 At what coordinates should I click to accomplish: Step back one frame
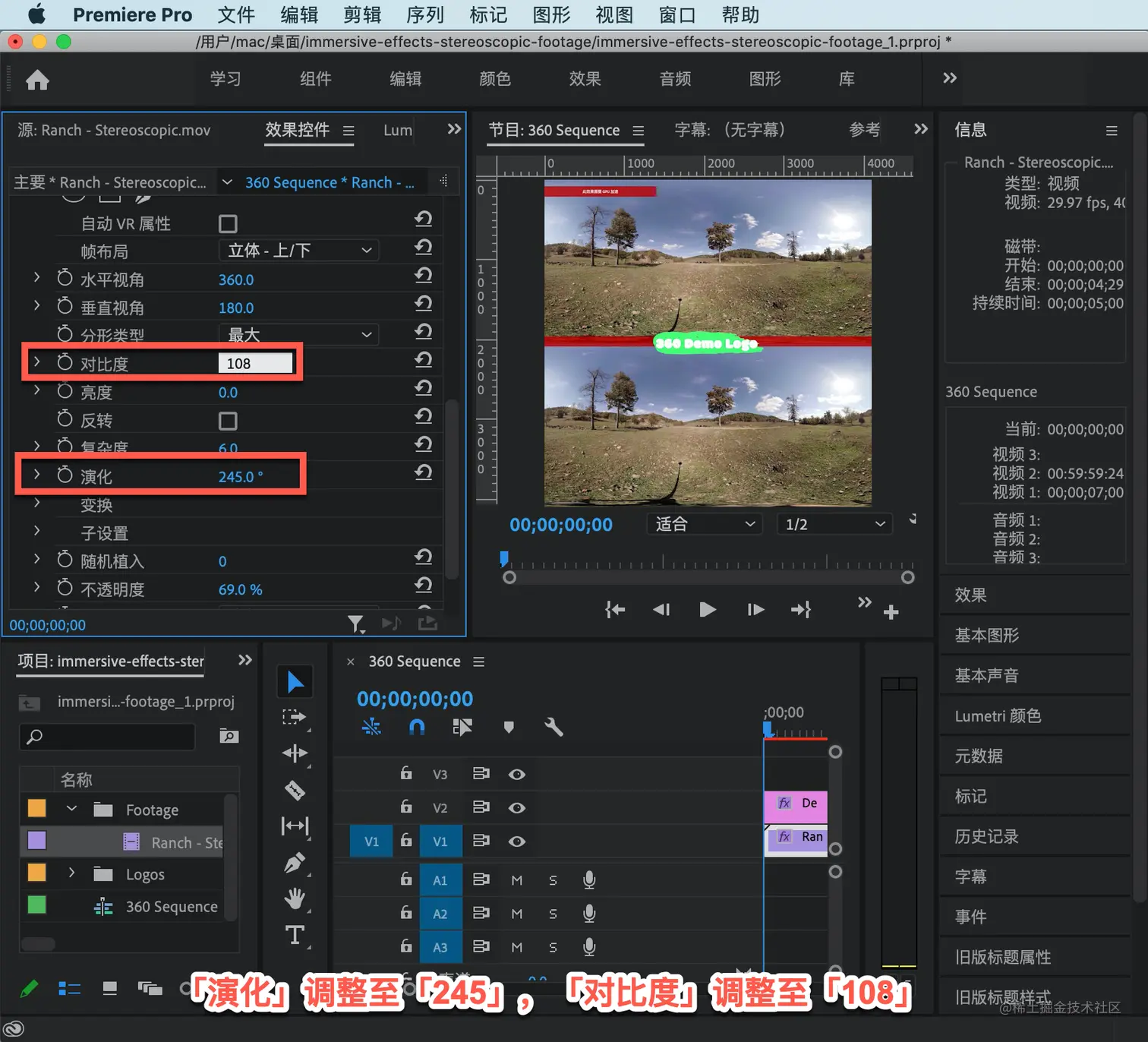[x=661, y=610]
